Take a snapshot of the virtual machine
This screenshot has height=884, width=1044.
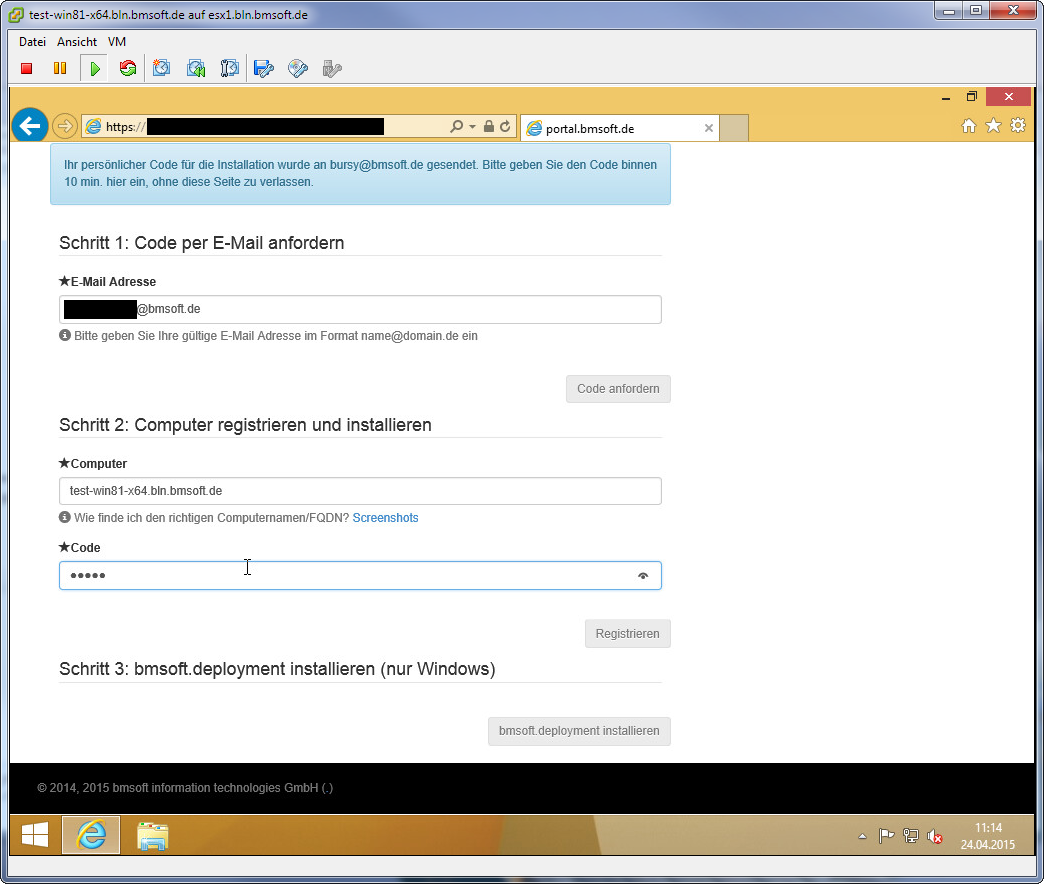[x=161, y=69]
